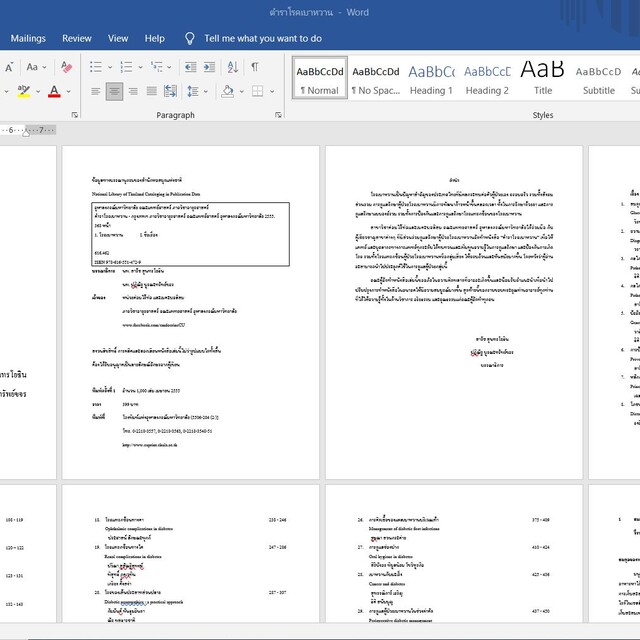The width and height of the screenshot is (640, 640).
Task: Switch to the Review tab
Action: pos(77,38)
